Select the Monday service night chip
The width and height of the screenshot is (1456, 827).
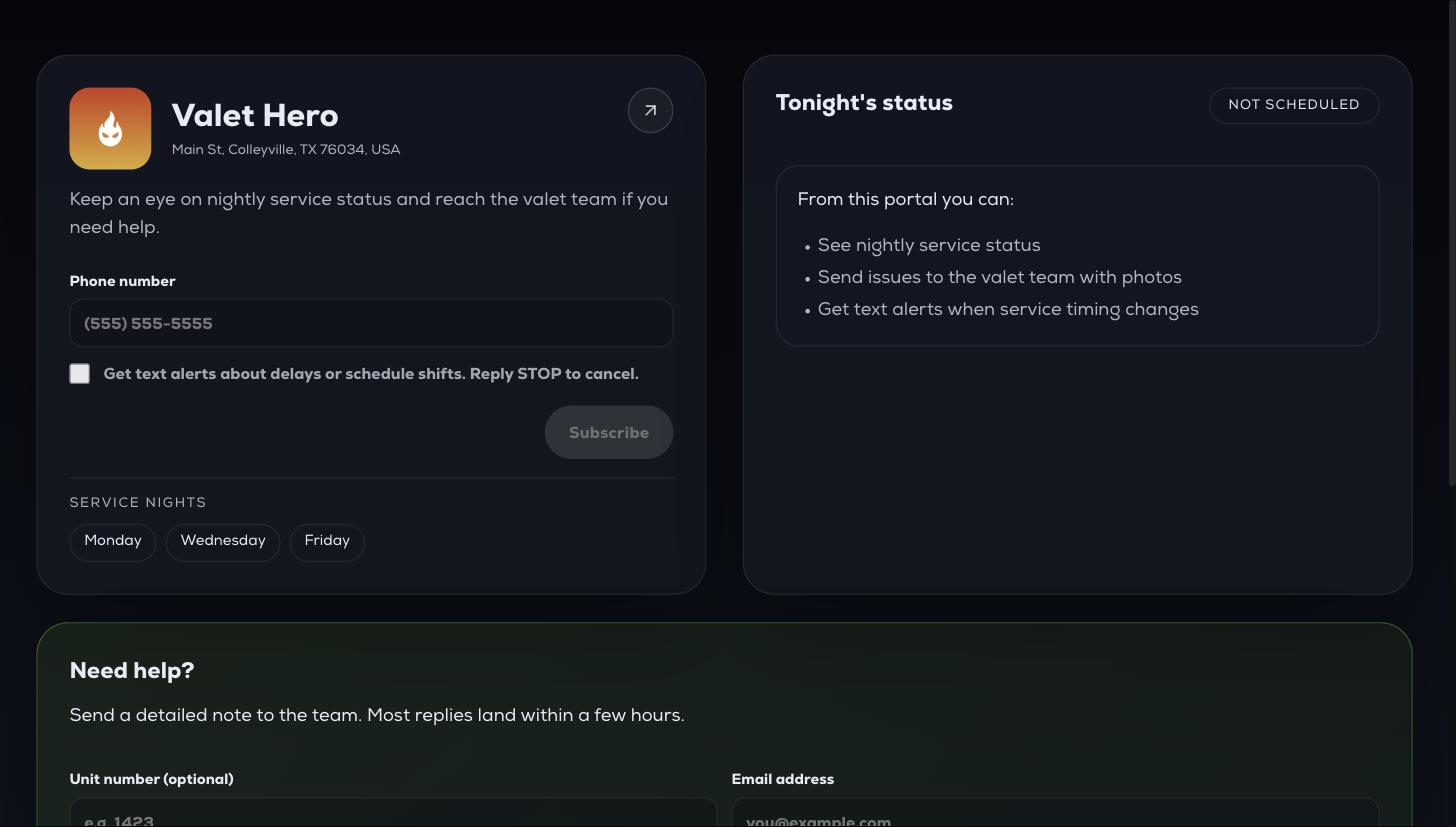[x=113, y=541]
